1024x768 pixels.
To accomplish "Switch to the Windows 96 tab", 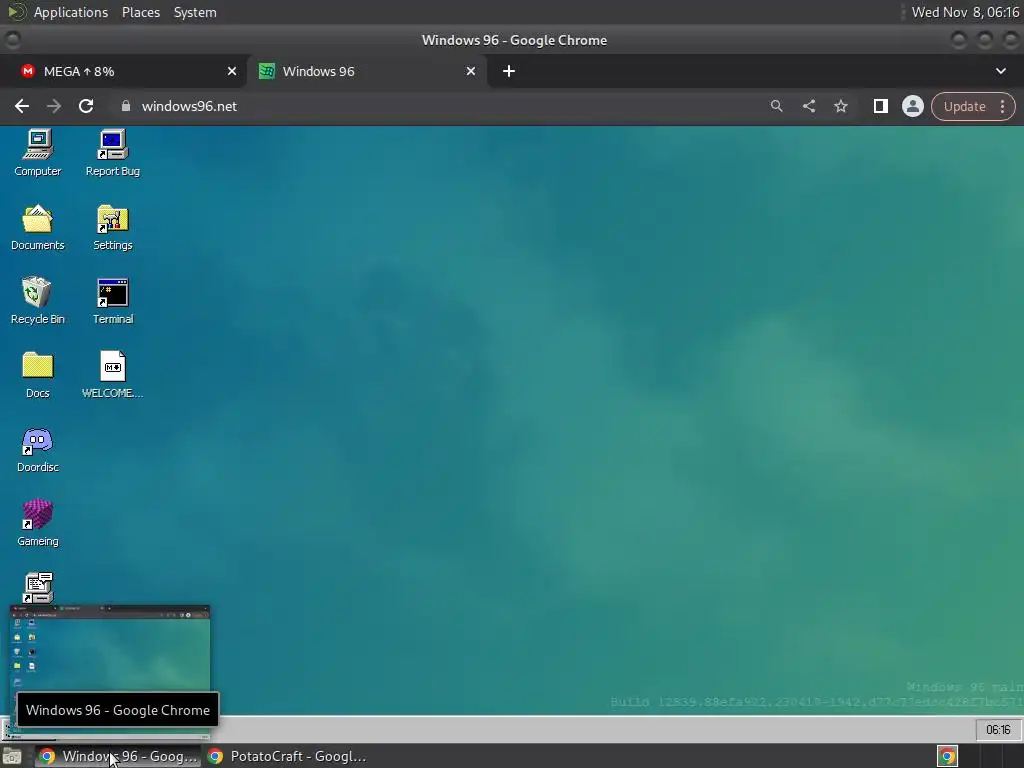I will (x=366, y=71).
